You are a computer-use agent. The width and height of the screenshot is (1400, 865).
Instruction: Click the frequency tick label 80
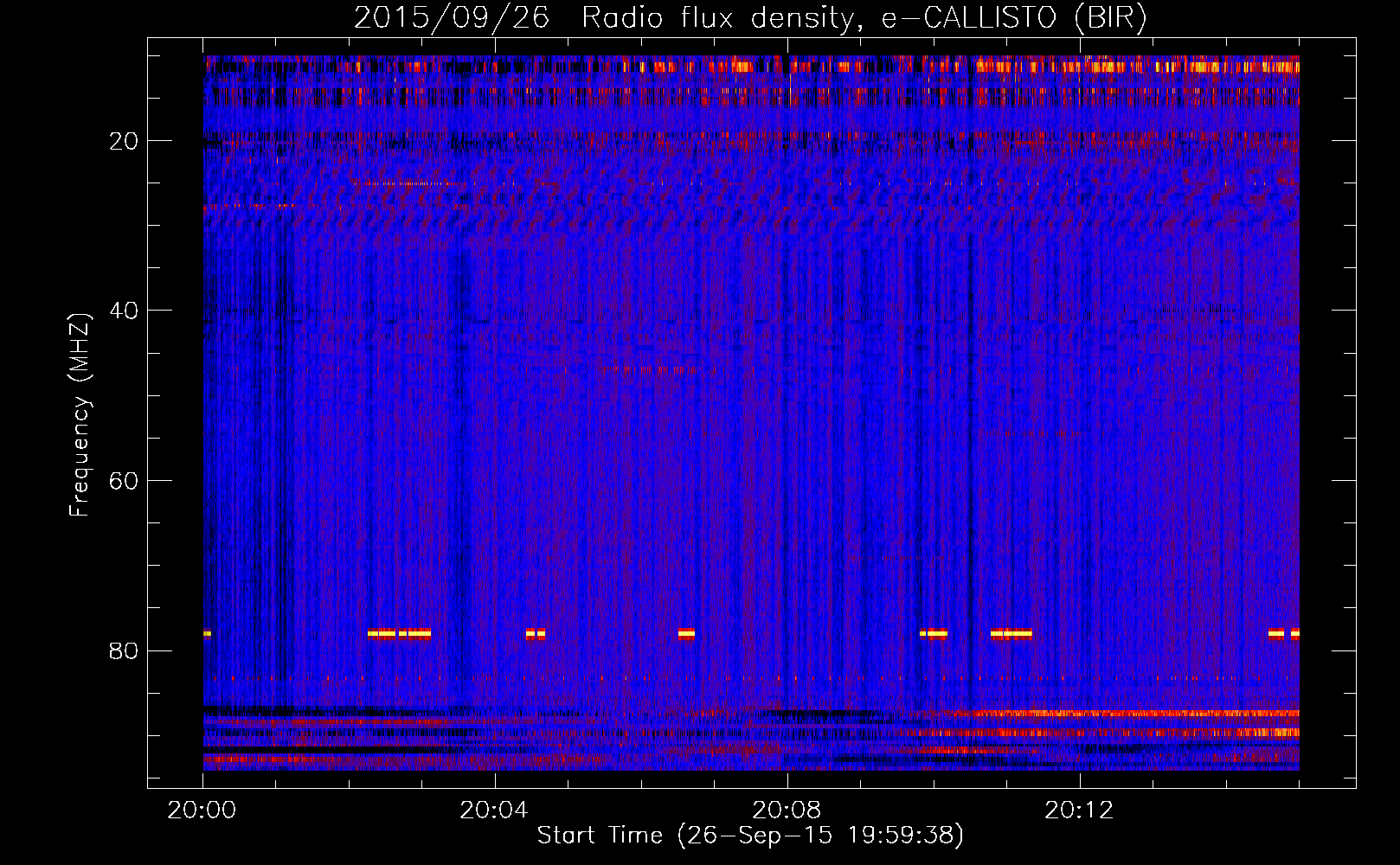[124, 650]
